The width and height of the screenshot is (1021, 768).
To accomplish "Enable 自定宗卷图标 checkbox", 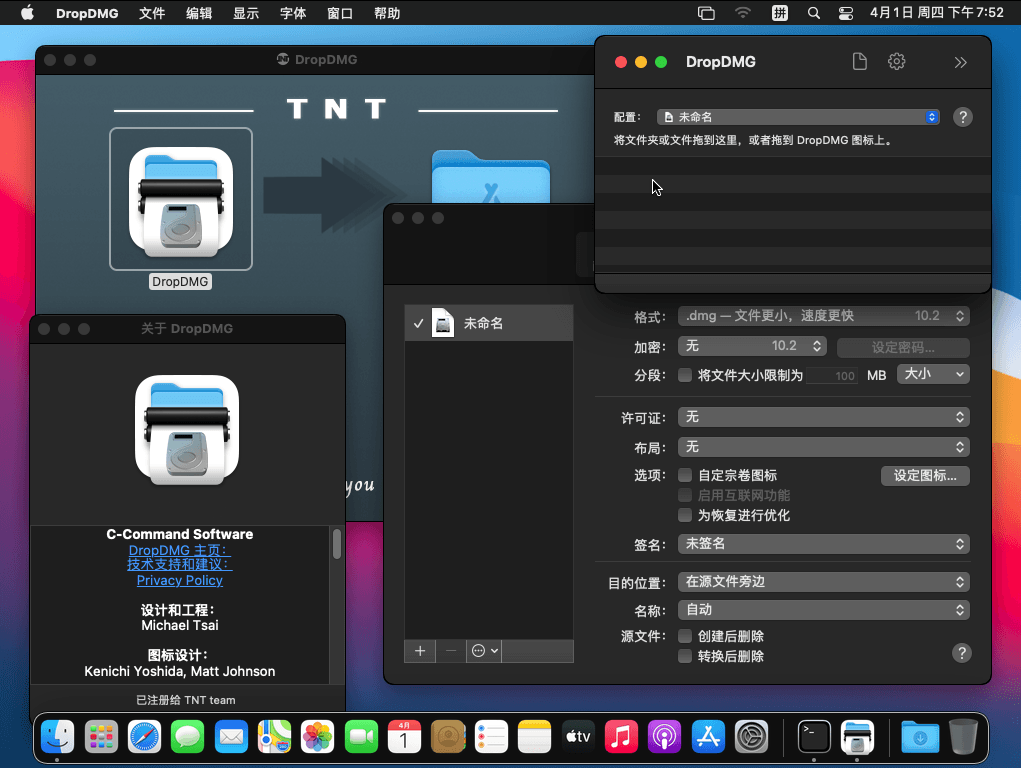I will click(x=684, y=475).
